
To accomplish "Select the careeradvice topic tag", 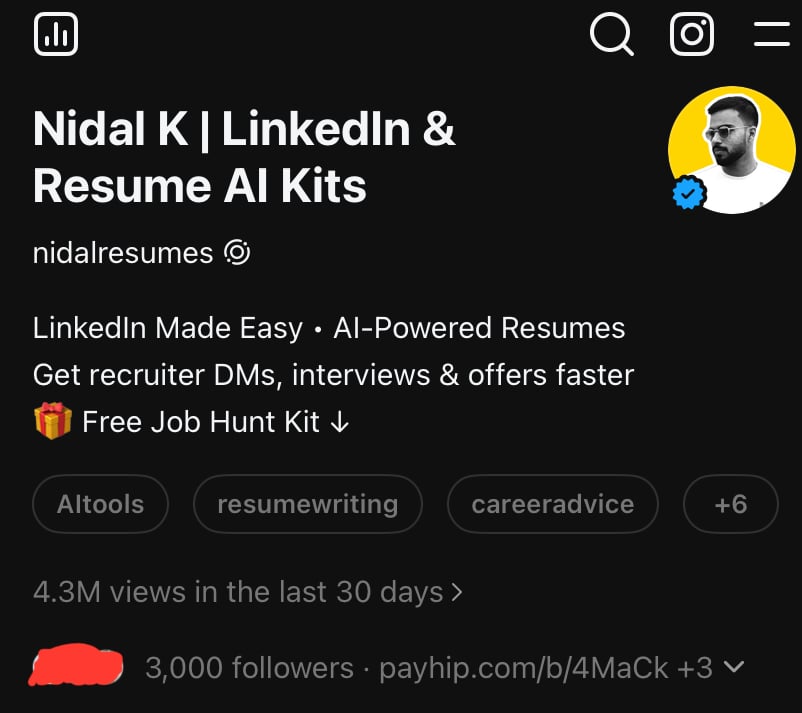I will tap(552, 504).
